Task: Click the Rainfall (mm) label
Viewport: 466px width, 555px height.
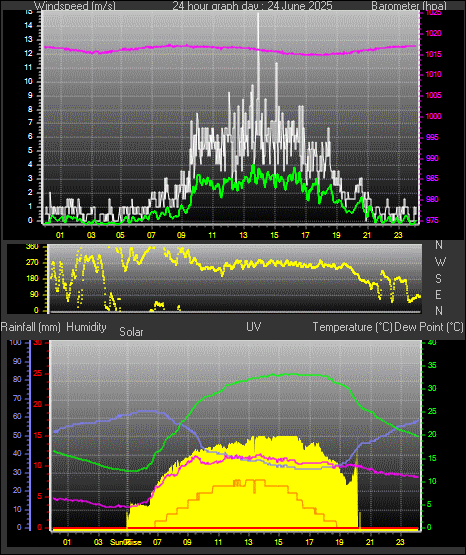Action: coord(30,327)
